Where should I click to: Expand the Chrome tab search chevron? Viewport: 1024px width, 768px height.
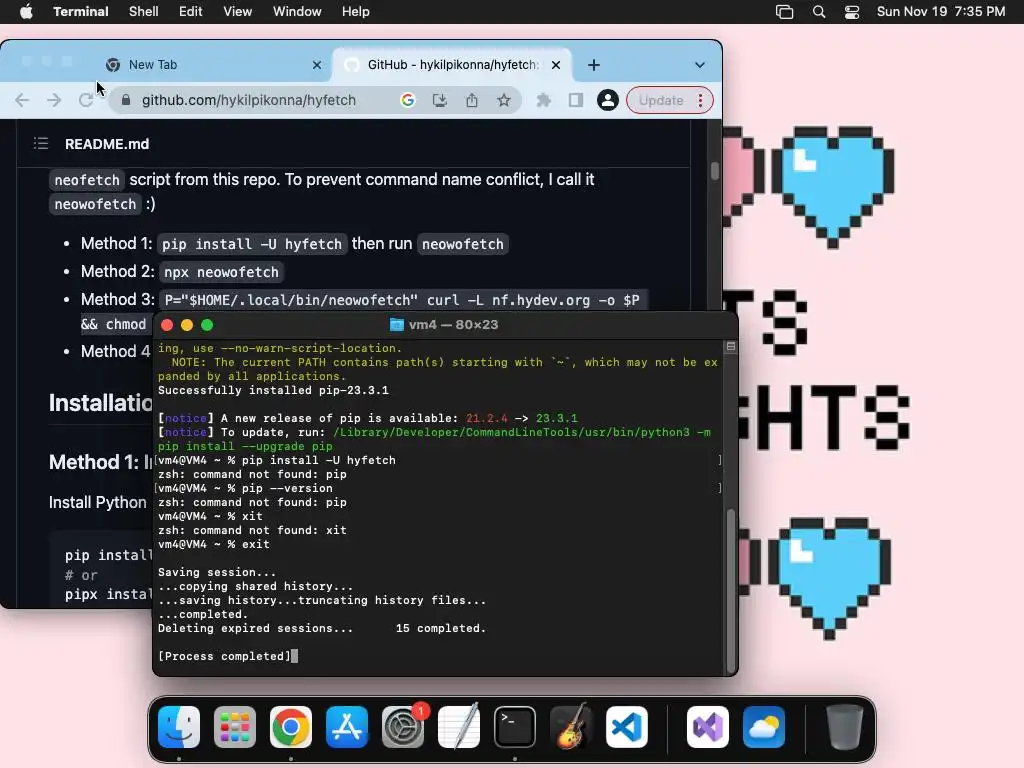pos(699,65)
